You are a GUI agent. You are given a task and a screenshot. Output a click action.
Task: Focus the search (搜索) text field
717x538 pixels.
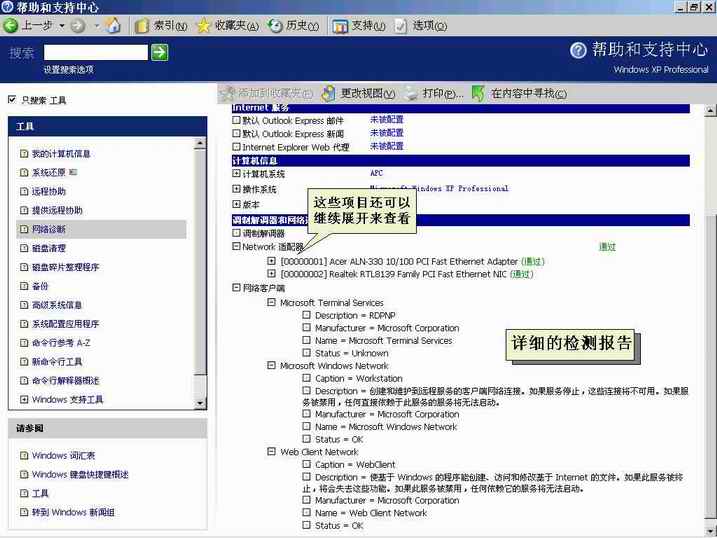click(96, 53)
